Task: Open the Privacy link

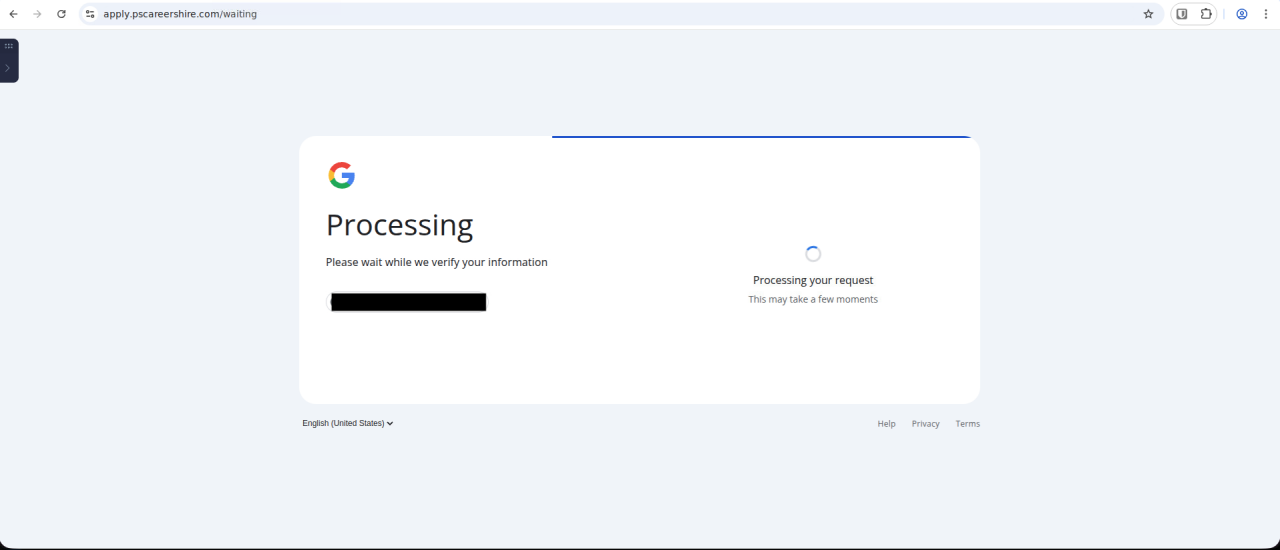Action: 925,424
